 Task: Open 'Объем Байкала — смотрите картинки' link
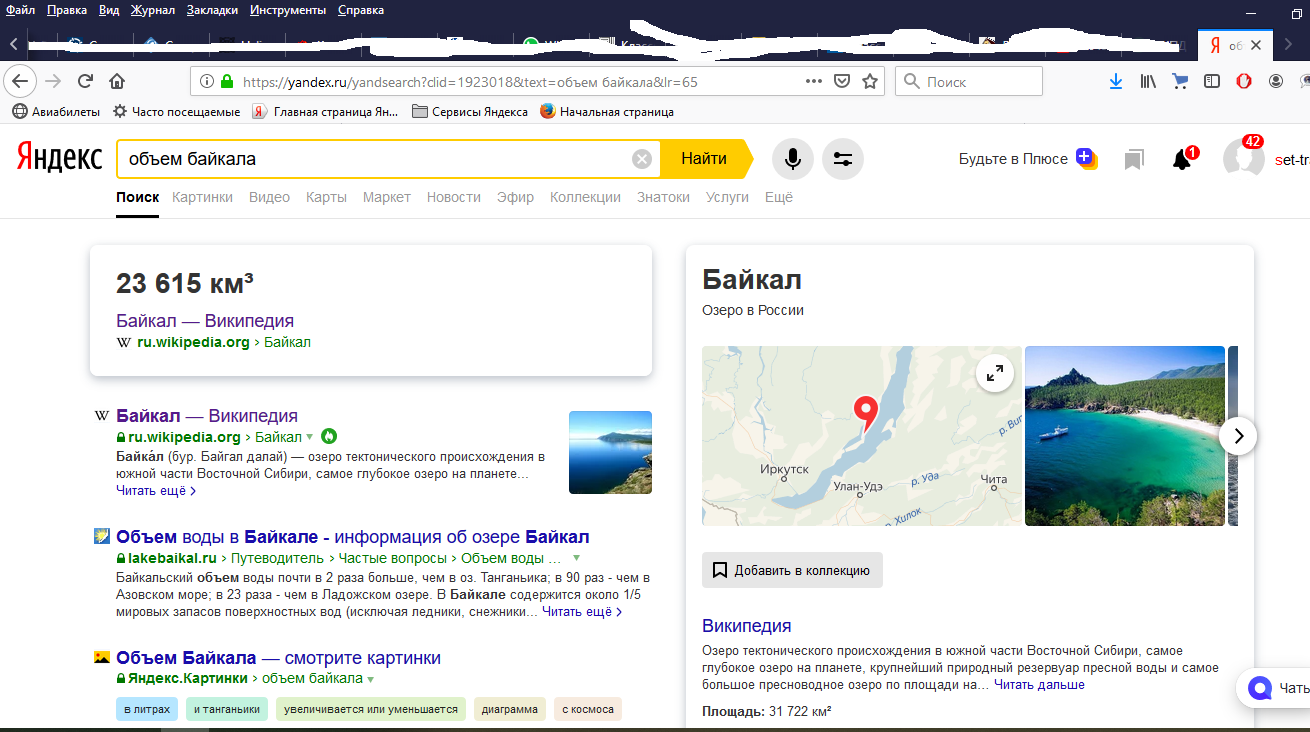point(278,658)
